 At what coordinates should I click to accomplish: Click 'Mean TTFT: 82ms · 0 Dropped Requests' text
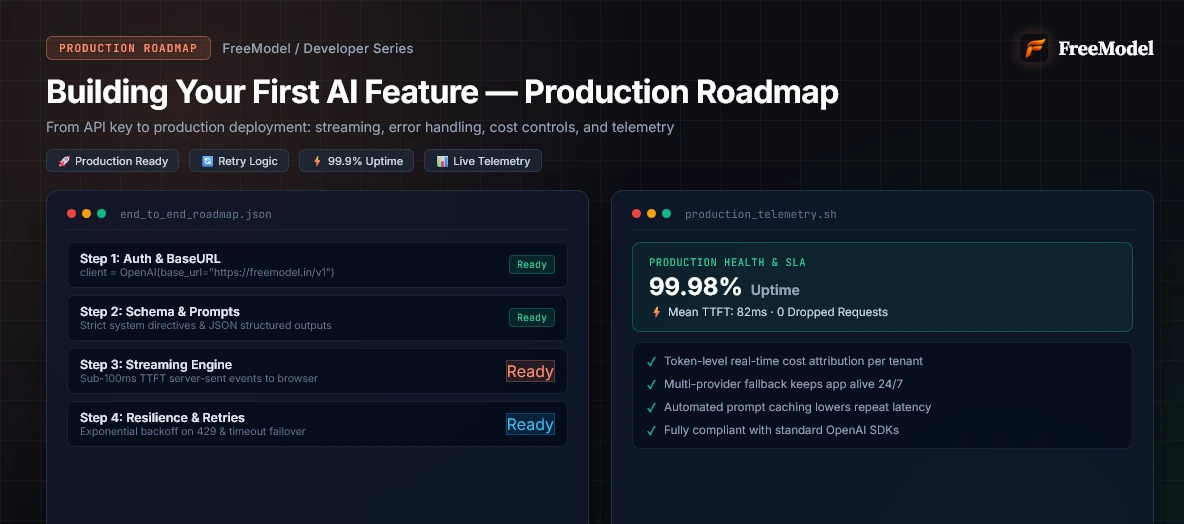pos(778,312)
